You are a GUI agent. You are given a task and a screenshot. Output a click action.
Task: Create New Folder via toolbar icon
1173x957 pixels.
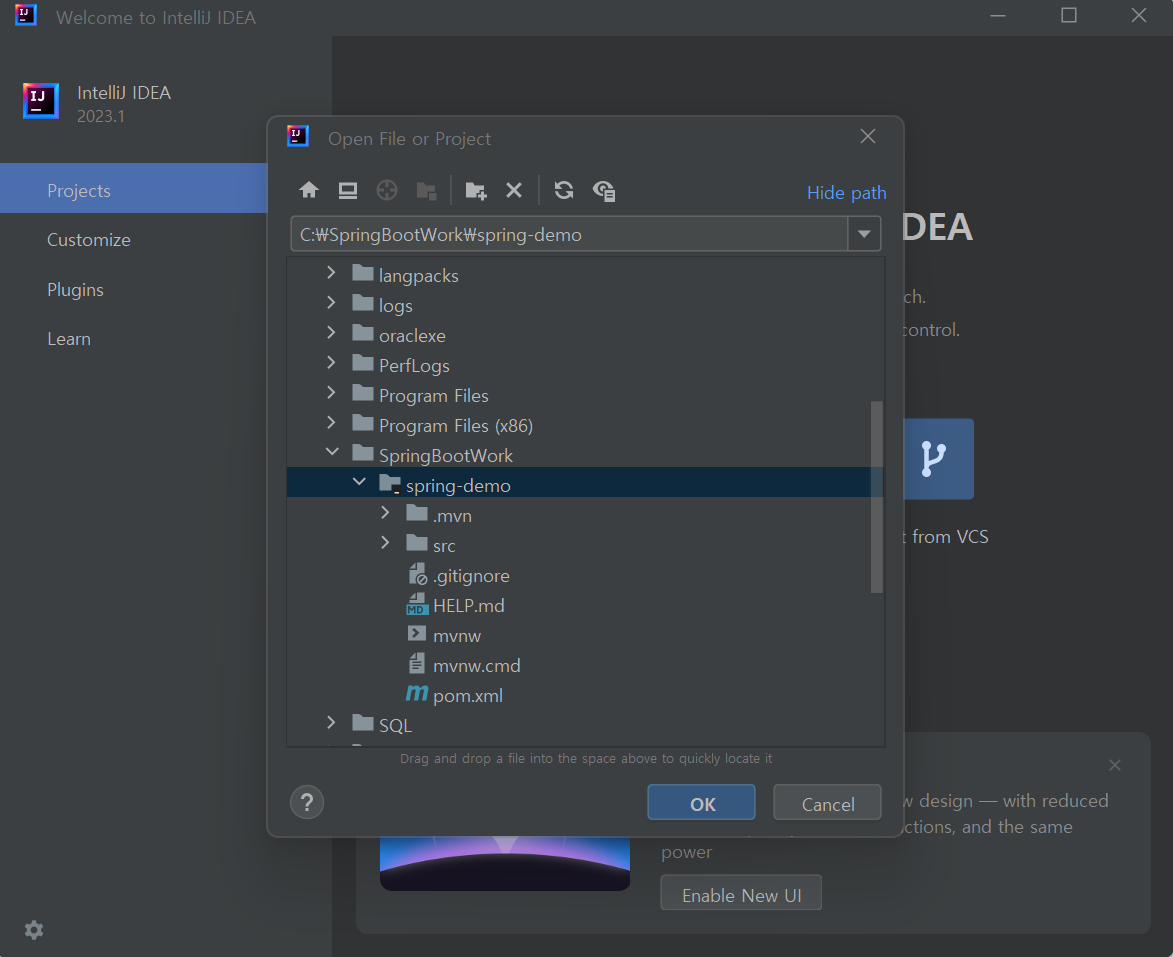click(476, 191)
